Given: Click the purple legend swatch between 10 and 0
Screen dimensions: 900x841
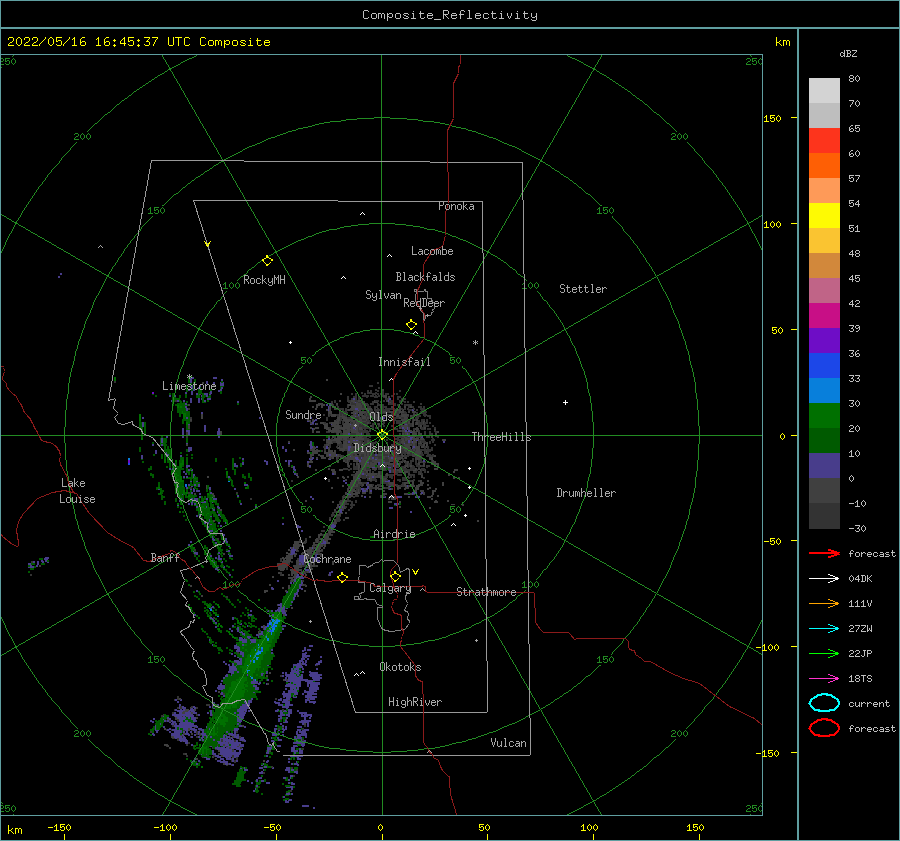Looking at the screenshot, I should tap(824, 465).
